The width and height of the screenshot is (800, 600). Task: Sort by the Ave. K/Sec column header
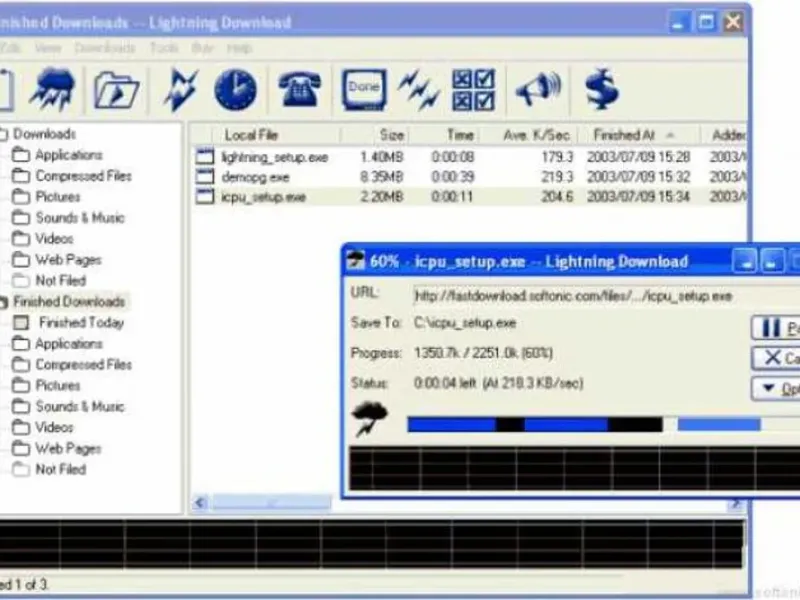529,135
